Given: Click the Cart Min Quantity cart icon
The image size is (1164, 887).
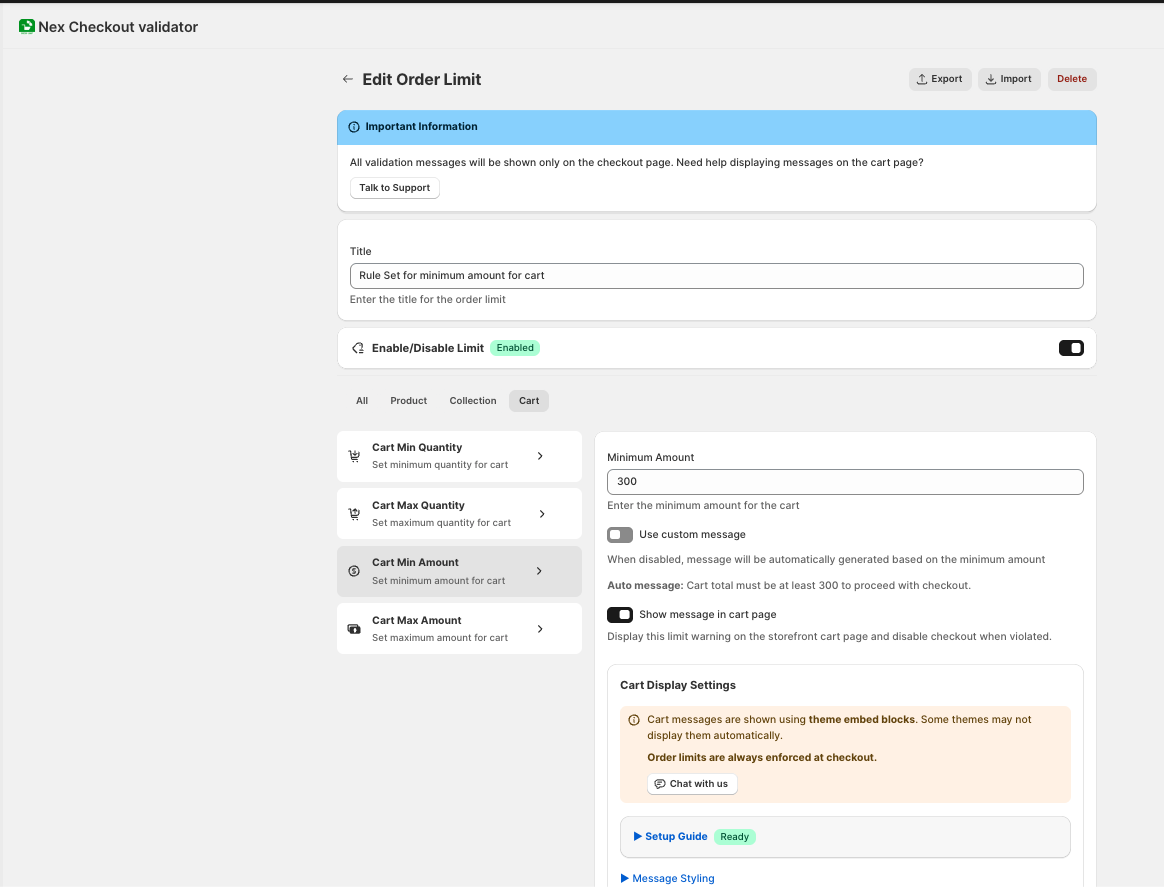Looking at the screenshot, I should (x=354, y=456).
